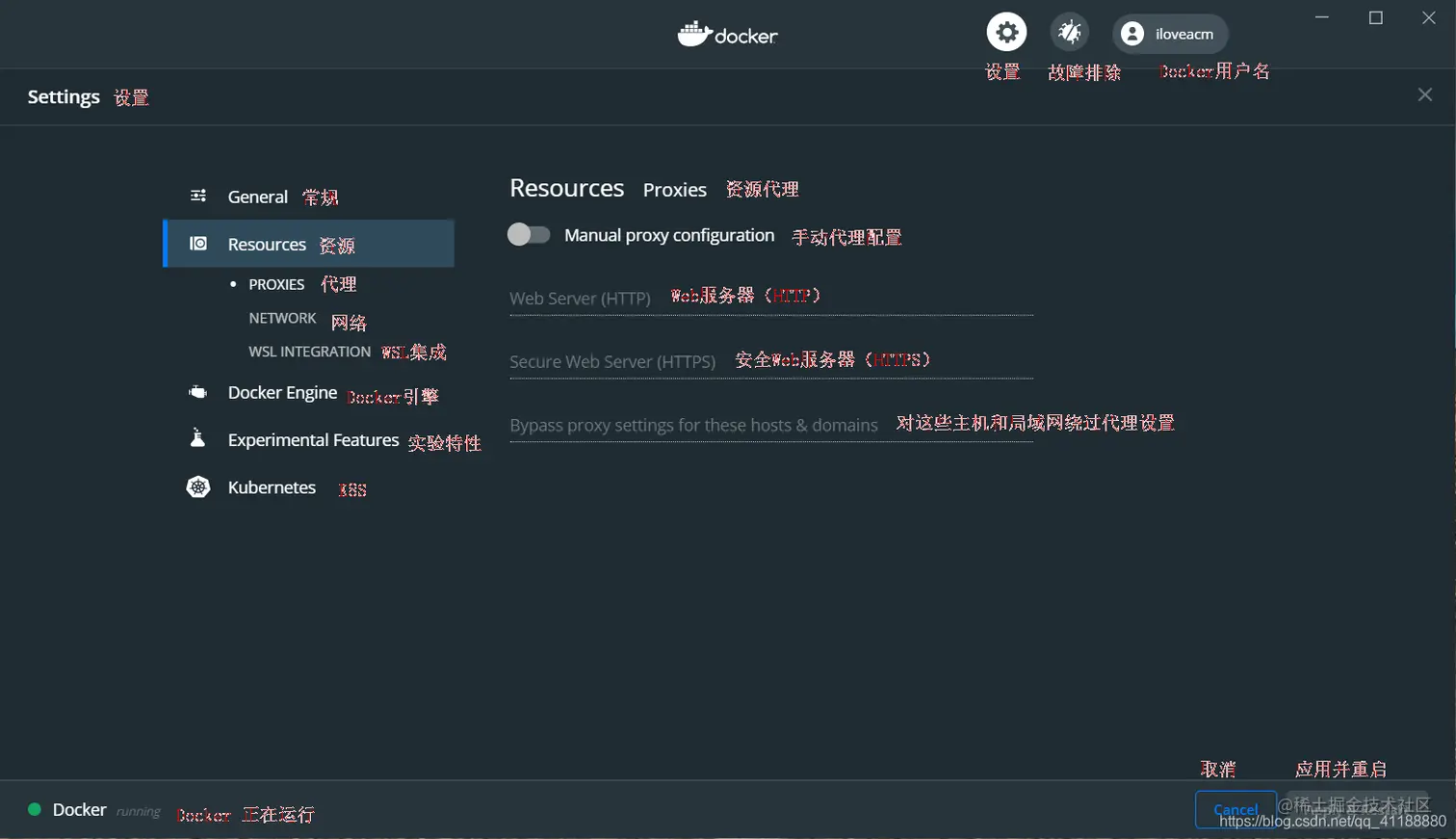Select the General sliders icon in sidebar
The height and width of the screenshot is (839, 1456).
click(197, 196)
